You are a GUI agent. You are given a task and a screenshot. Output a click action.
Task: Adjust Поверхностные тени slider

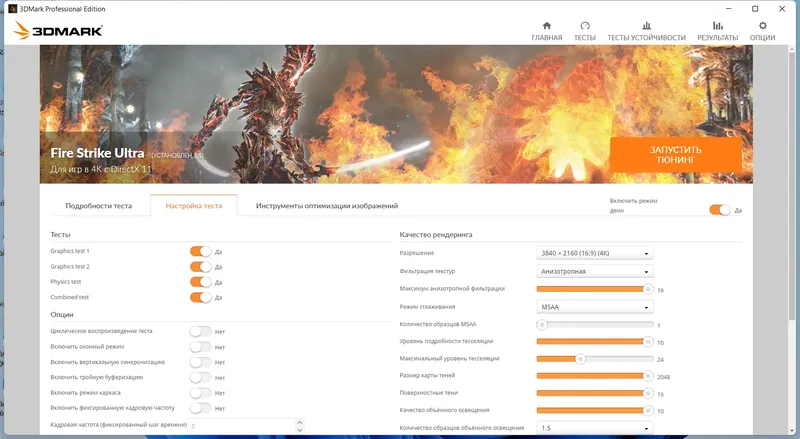point(594,393)
